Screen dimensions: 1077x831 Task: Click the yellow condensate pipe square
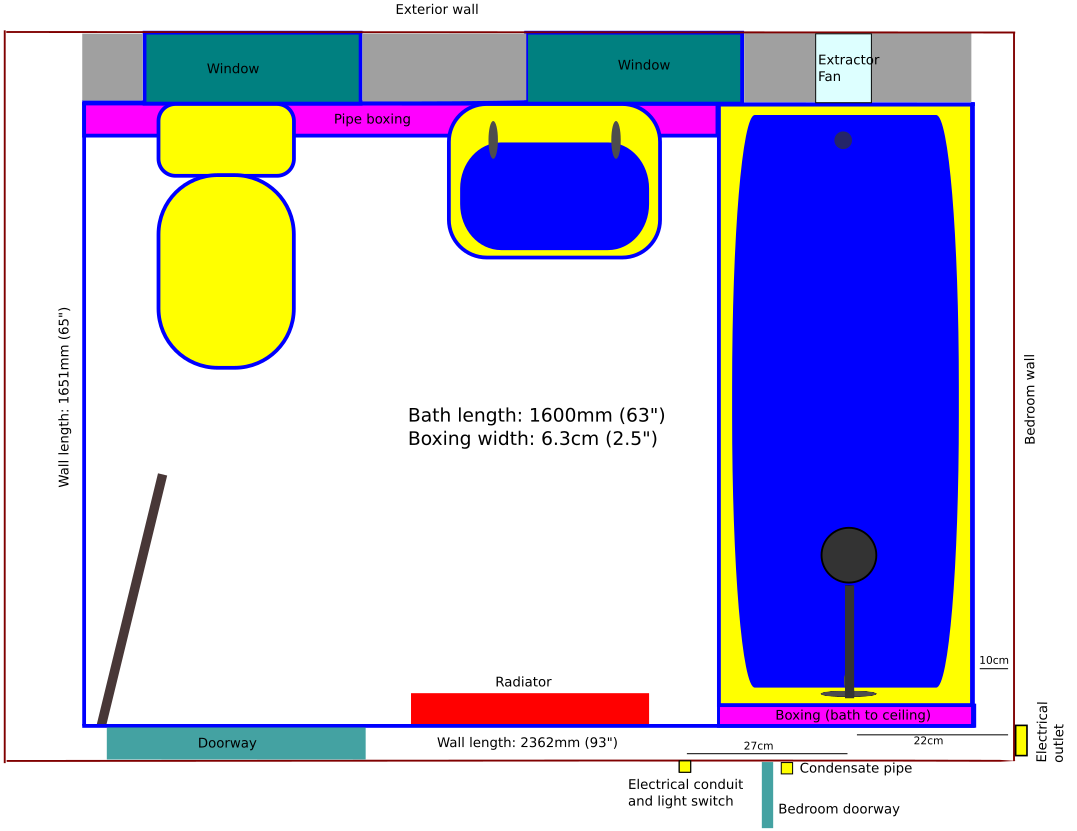point(787,768)
